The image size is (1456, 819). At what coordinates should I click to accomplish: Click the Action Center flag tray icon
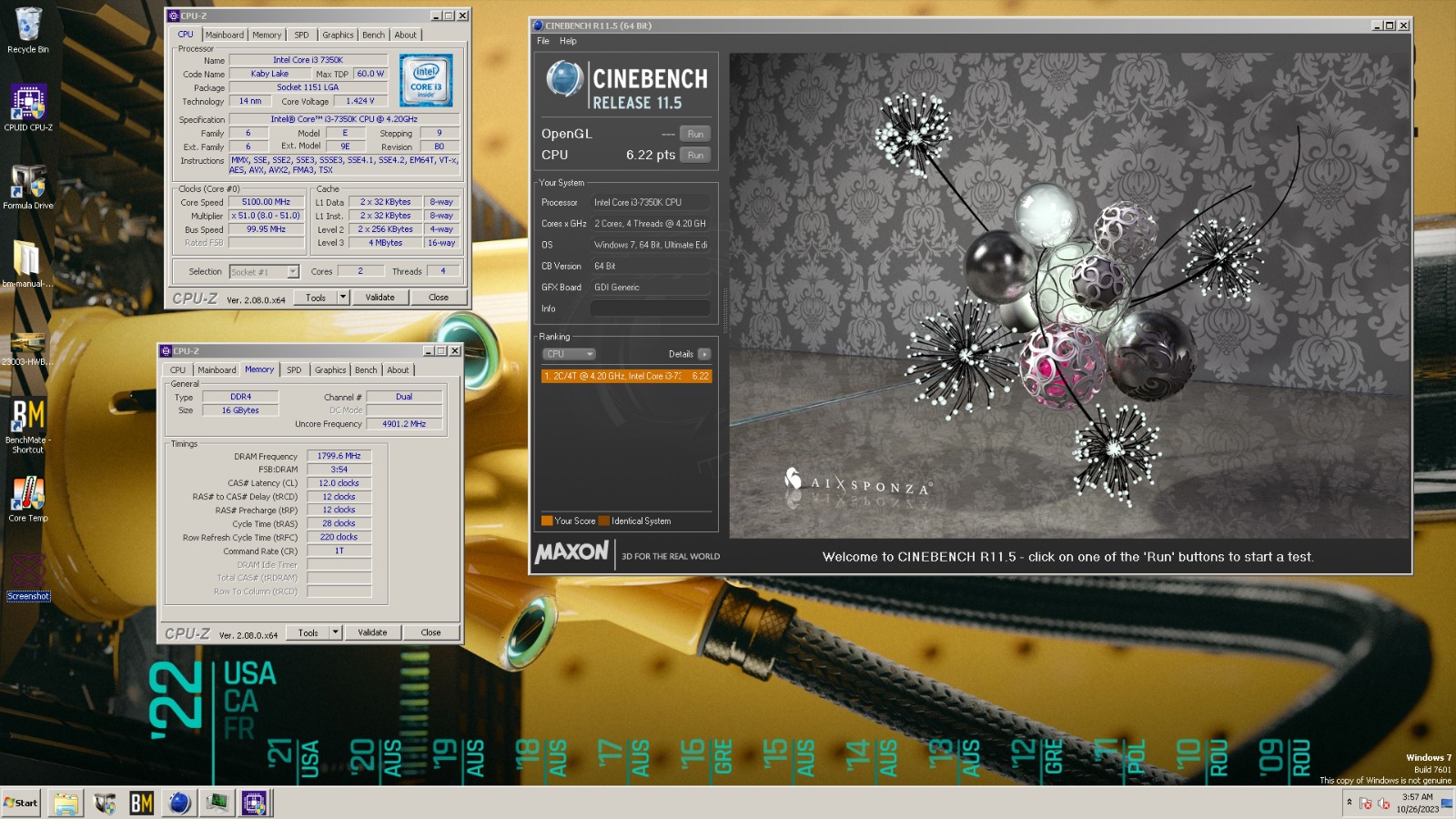1366,804
